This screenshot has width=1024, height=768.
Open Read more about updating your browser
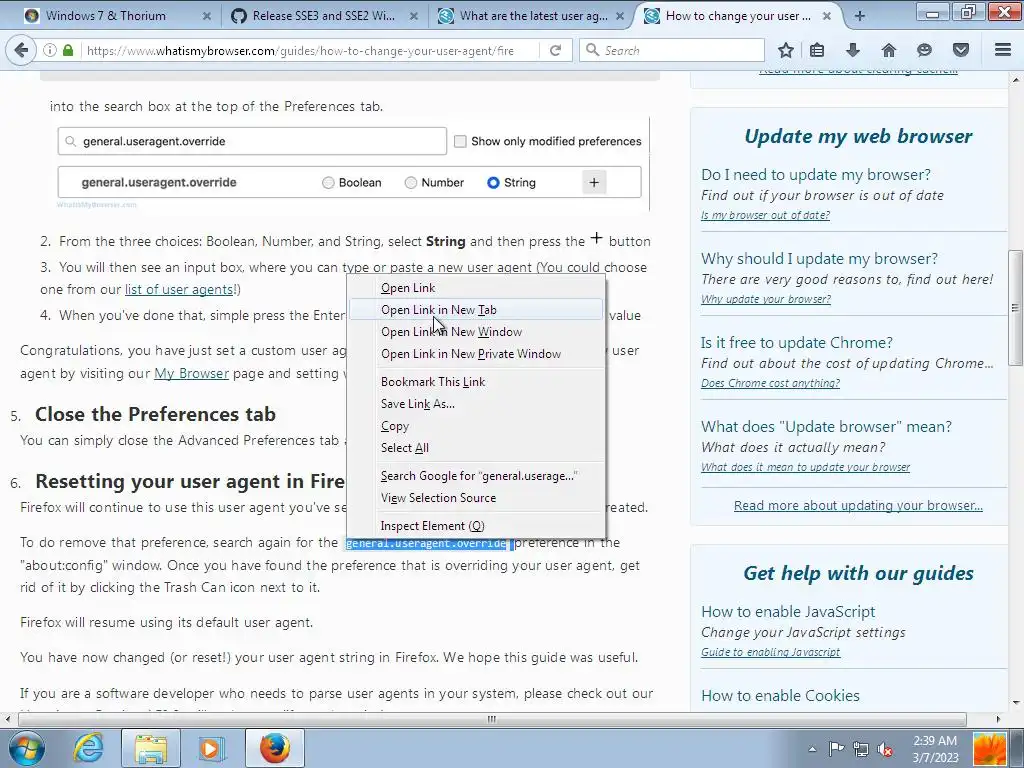point(858,505)
